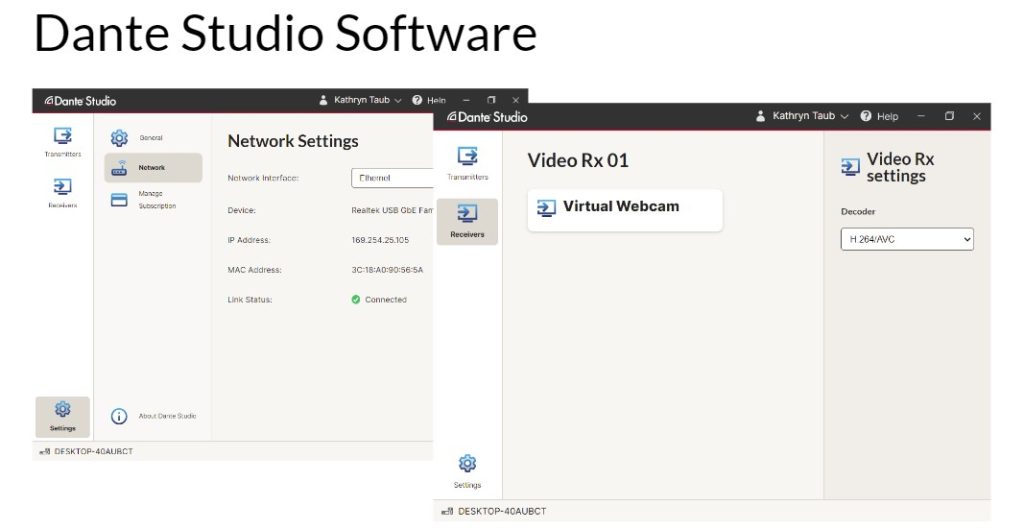Open Transmitters in the left Dante Studio window
Viewport: 1024px width, 530px height.
(63, 142)
